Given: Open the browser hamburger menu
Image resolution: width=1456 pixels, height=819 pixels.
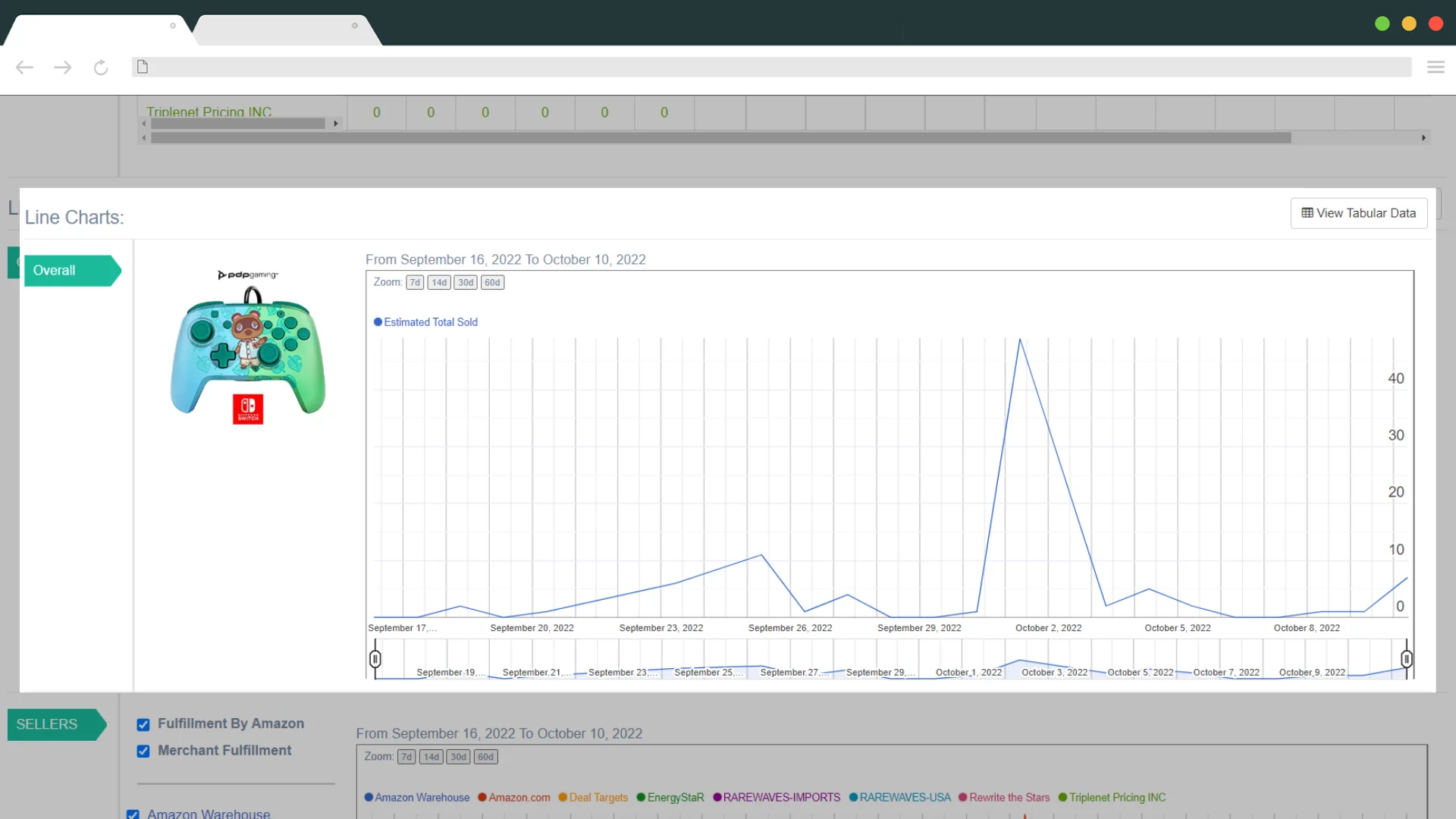Looking at the screenshot, I should (1436, 67).
